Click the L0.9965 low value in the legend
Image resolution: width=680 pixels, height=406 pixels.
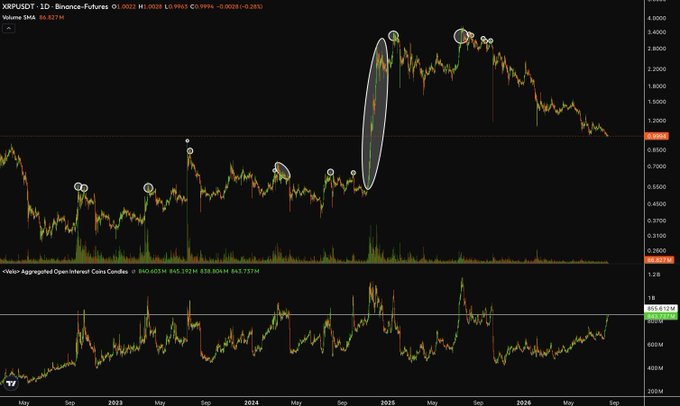[176, 7]
